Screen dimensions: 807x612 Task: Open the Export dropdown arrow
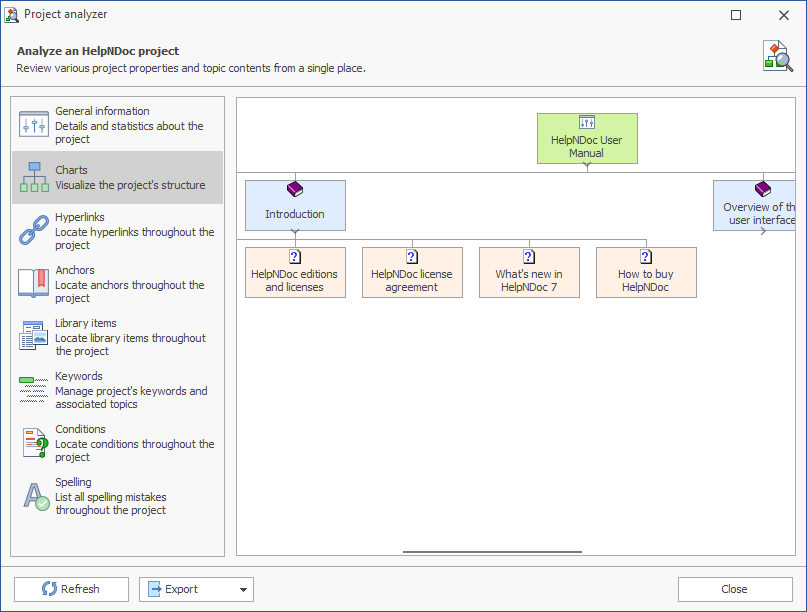click(243, 589)
